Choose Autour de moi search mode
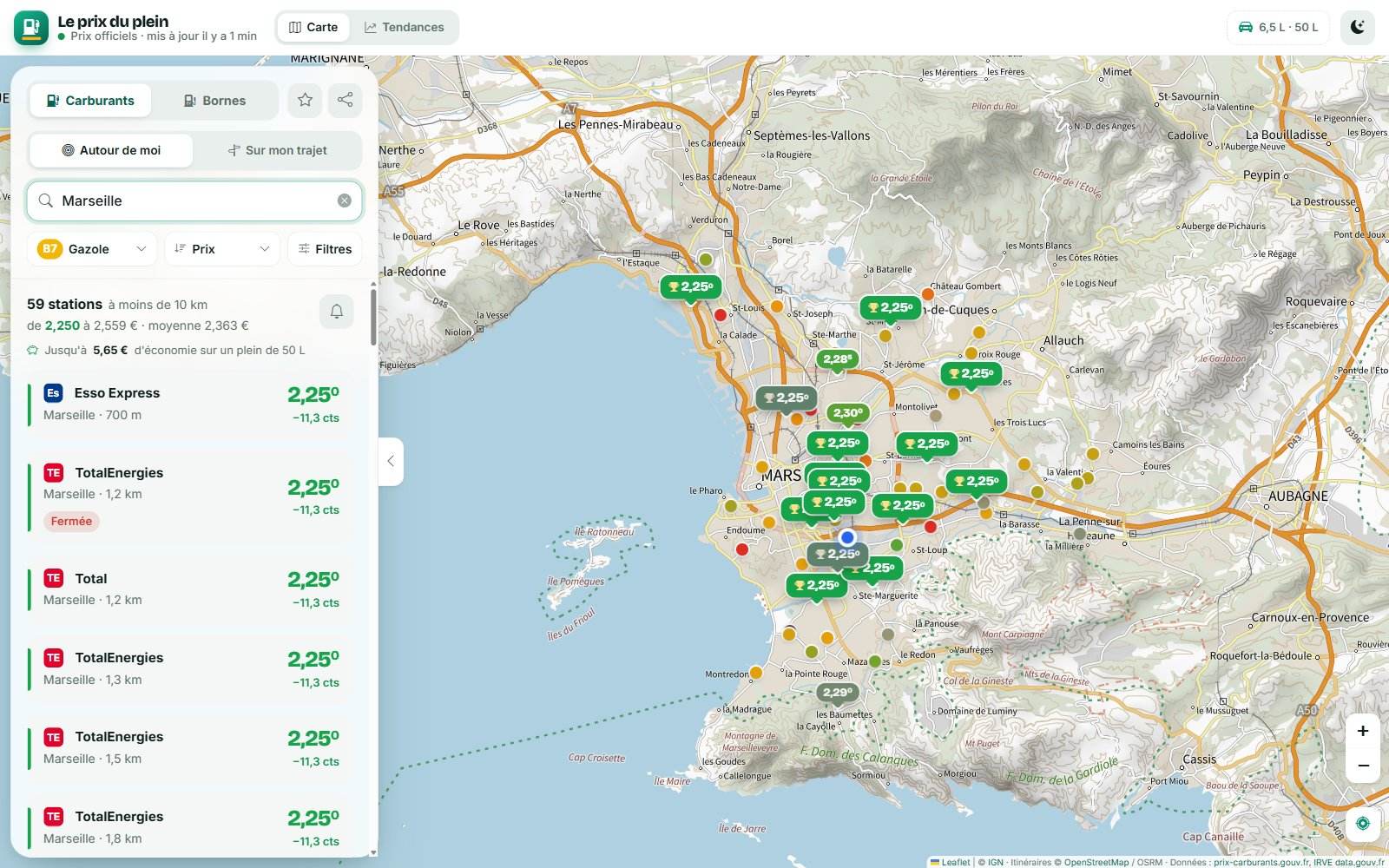Screen dimensions: 1389x868 [x=111, y=150]
